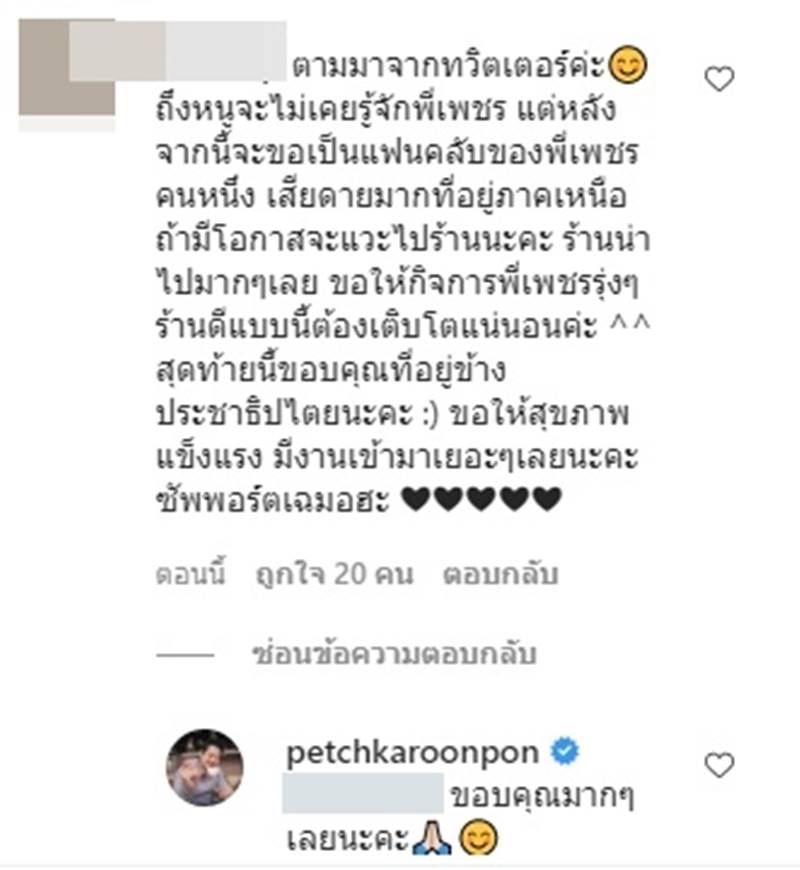Click the ^^ emoticon in the comment
800x870 pixels.
630,325
